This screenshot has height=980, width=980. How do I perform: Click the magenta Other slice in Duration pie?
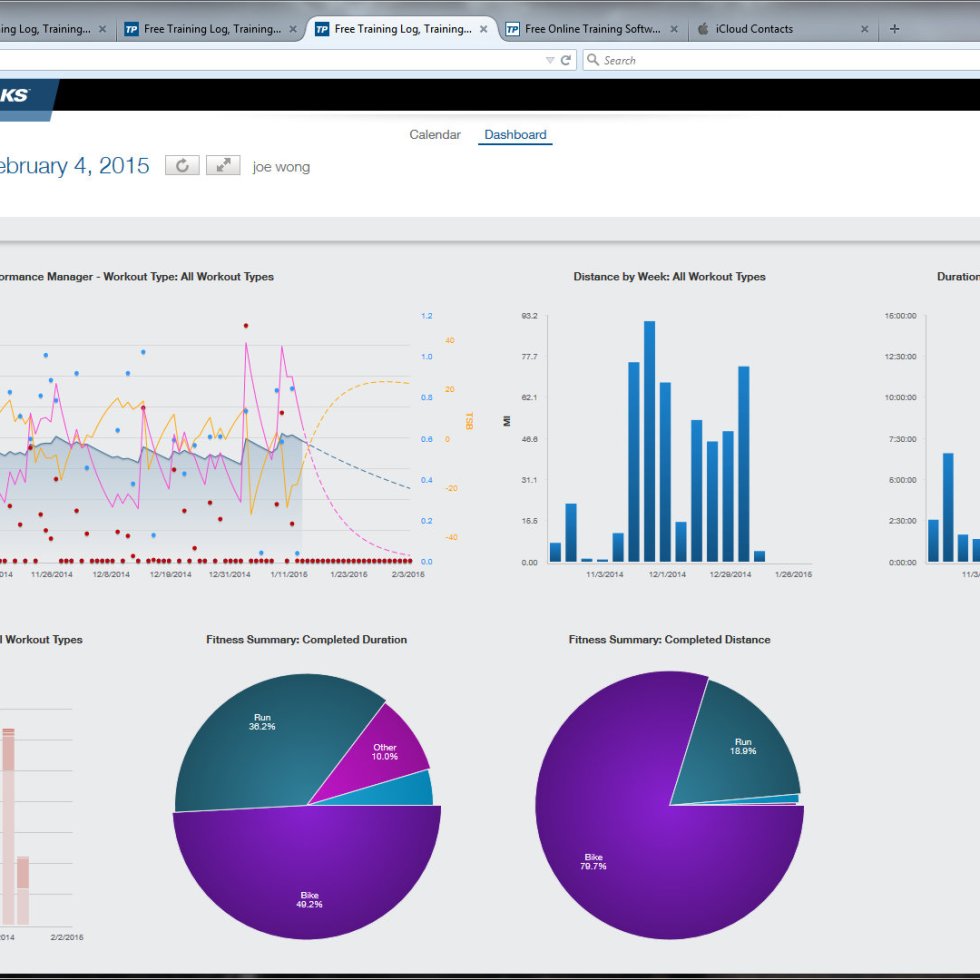click(x=385, y=750)
